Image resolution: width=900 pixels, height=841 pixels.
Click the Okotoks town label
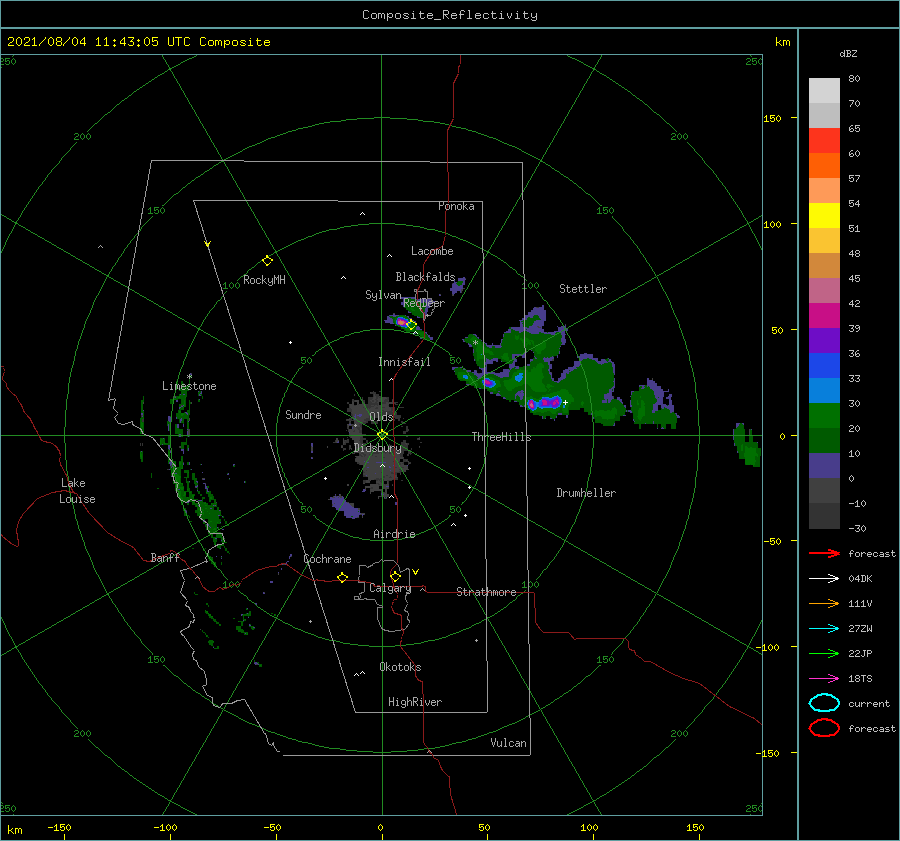(400, 667)
